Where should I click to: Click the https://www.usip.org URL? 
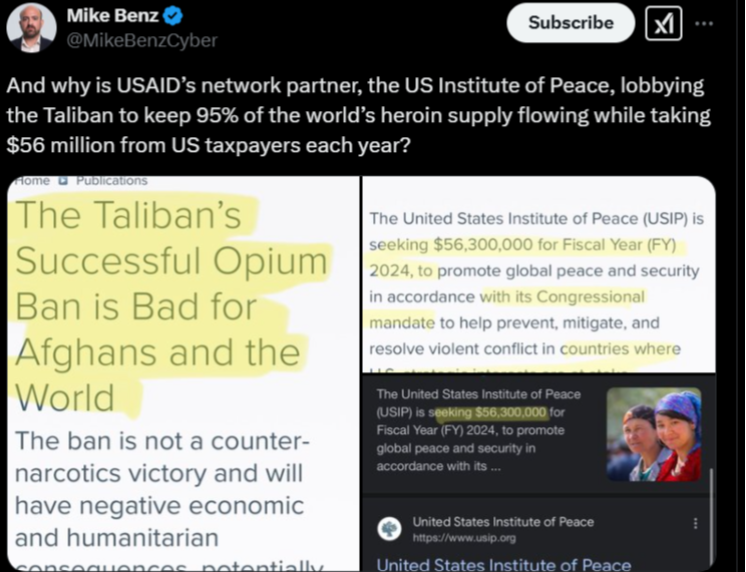click(x=464, y=538)
